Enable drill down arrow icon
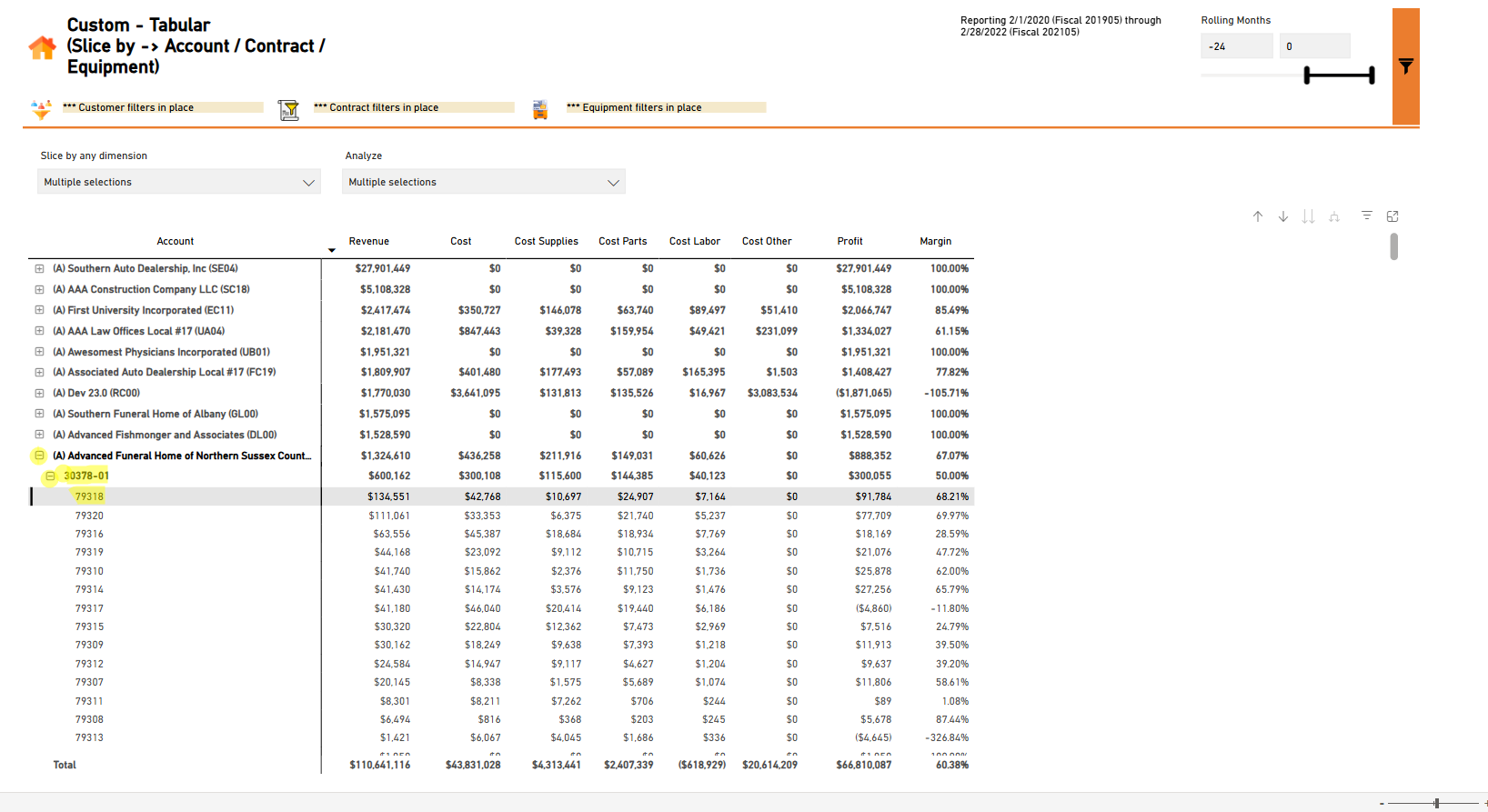Image resolution: width=1488 pixels, height=812 pixels. (x=1282, y=216)
